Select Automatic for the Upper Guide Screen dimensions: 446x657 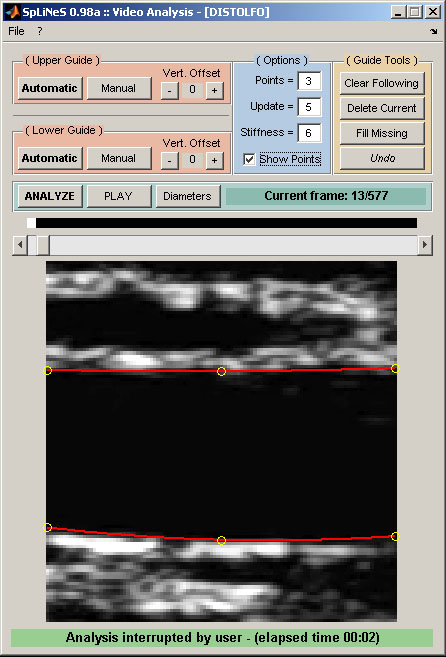pyautogui.click(x=50, y=88)
